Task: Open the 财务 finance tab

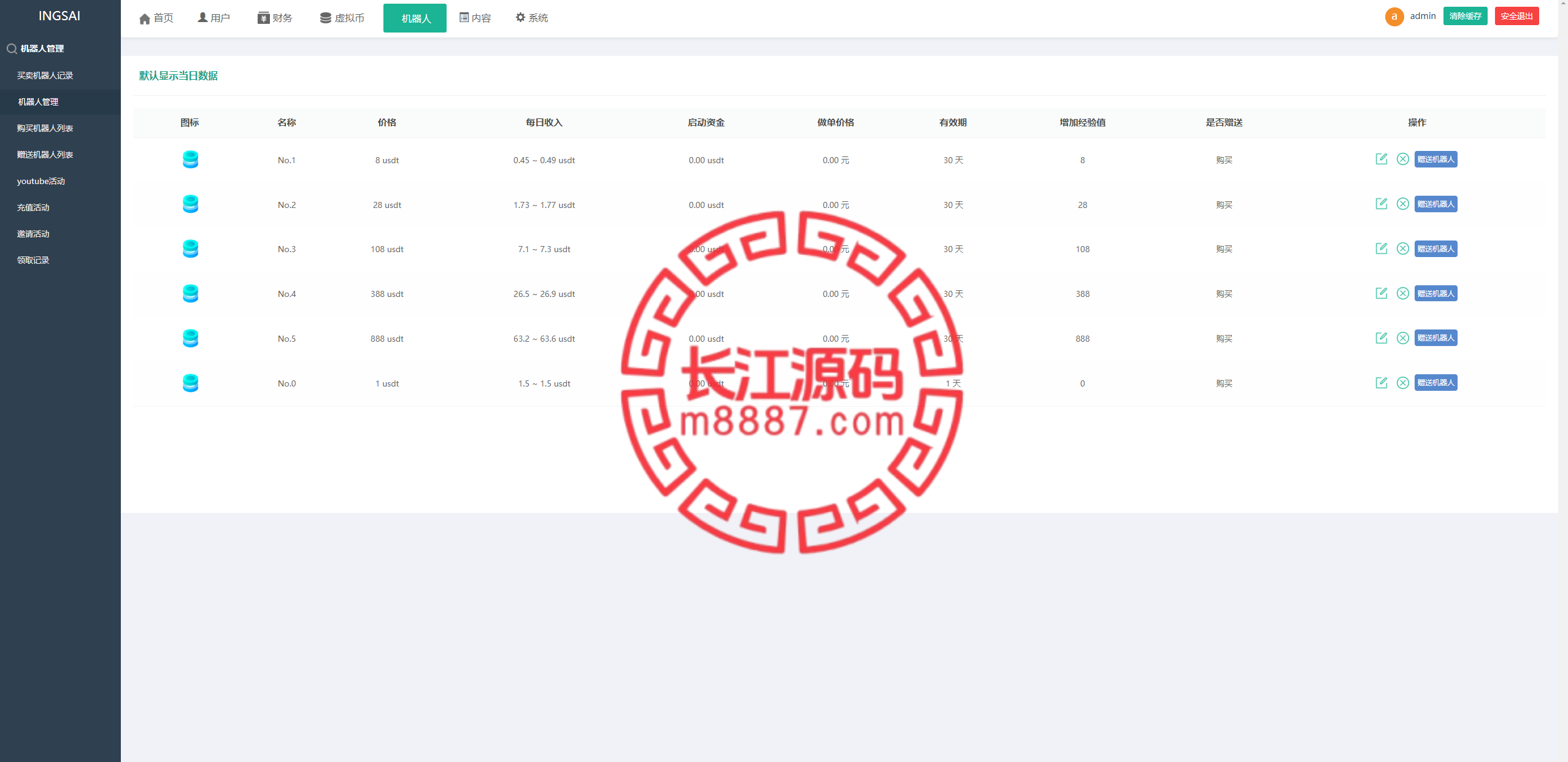Action: [275, 18]
